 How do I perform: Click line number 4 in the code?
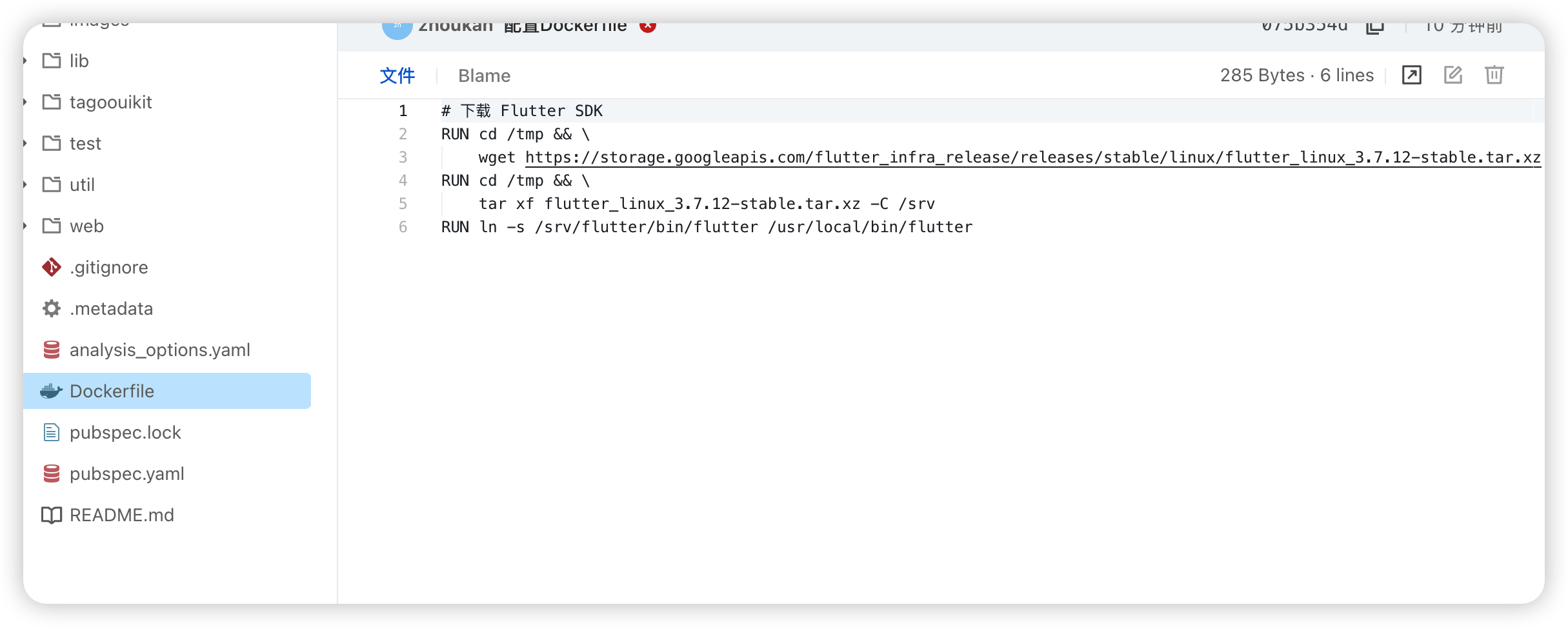coord(403,181)
